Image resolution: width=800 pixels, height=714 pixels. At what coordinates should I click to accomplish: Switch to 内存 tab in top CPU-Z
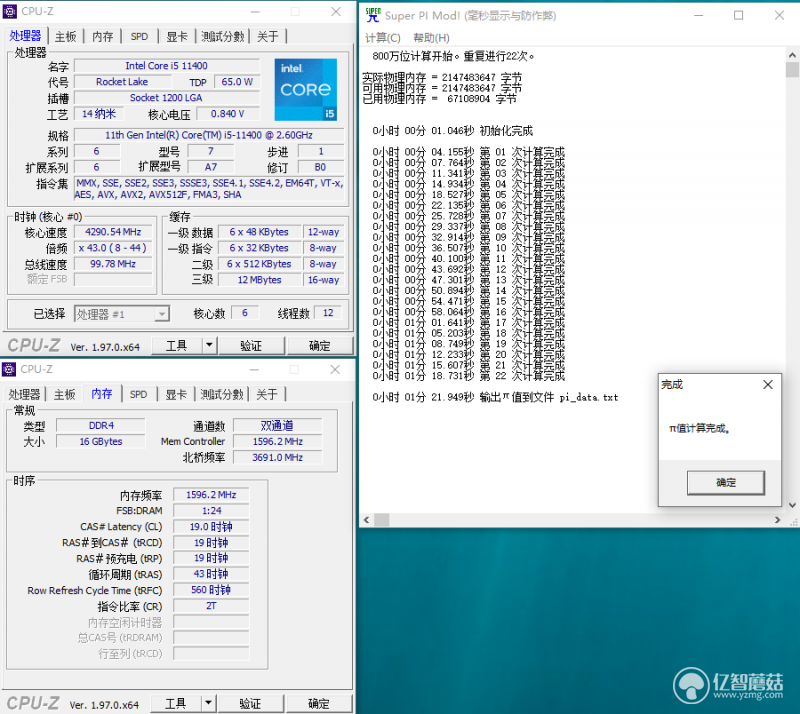(103, 37)
